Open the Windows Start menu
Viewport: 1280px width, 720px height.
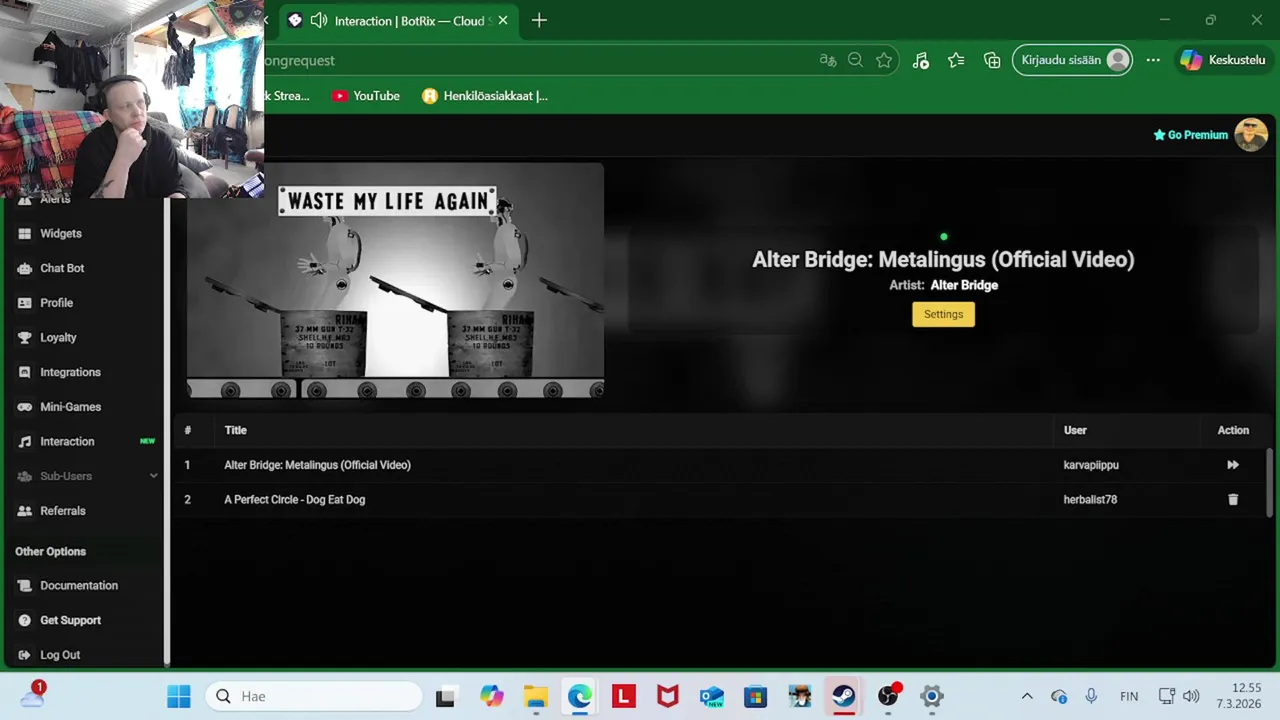(179, 696)
